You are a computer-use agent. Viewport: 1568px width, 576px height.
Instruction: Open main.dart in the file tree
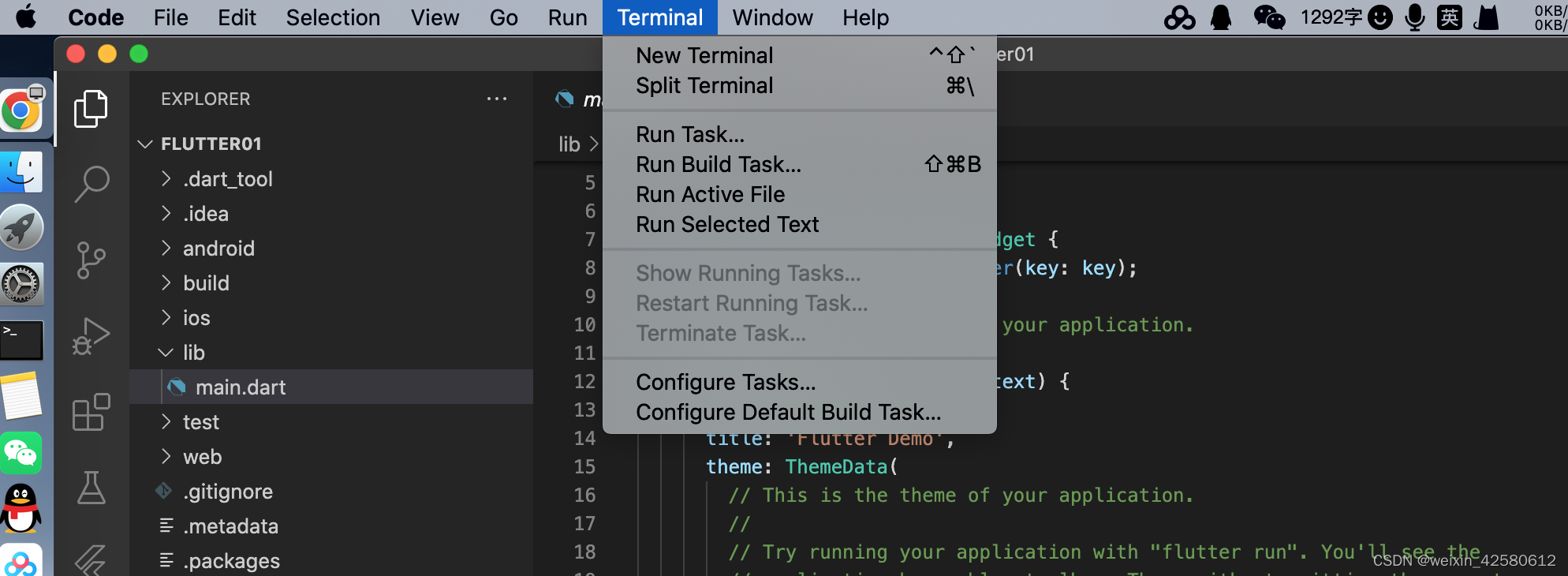click(331, 387)
